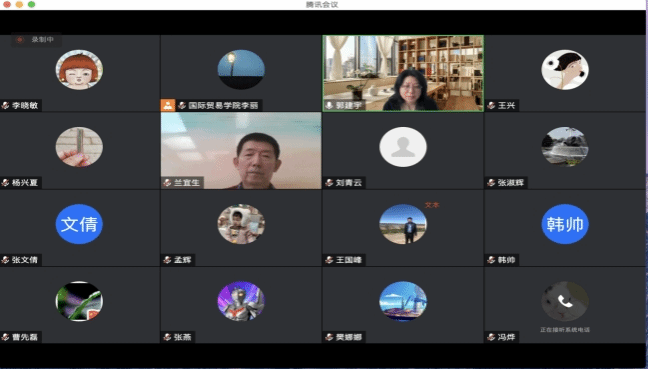Click the muted mic icon beside 韩帅
The image size is (648, 369).
point(491,260)
